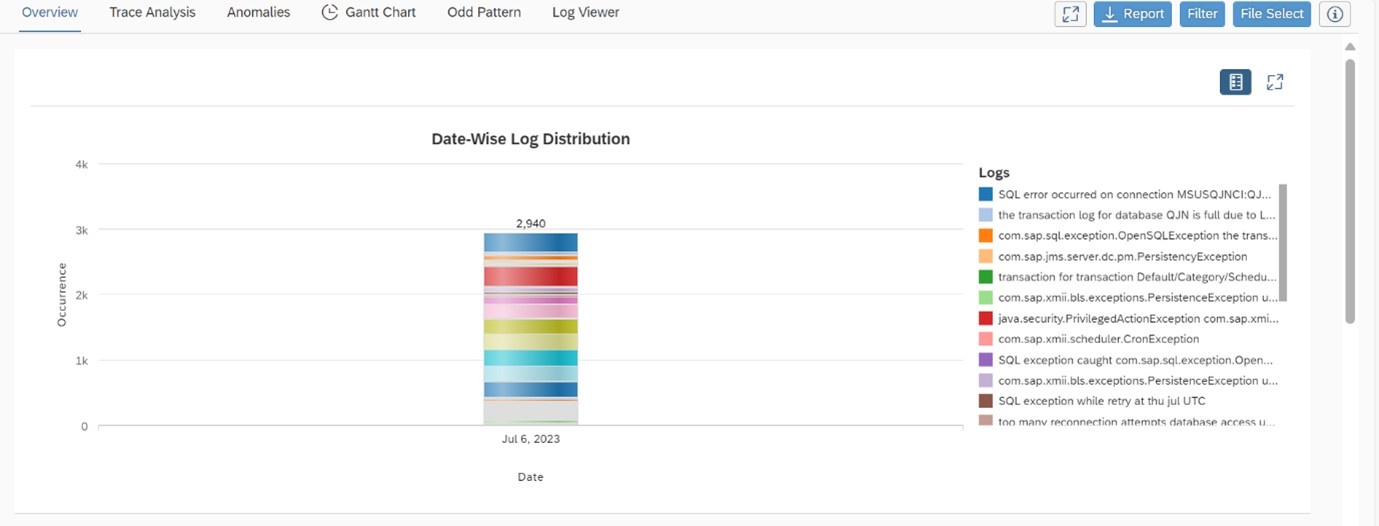1379x526 pixels.
Task: Click the Filter button
Action: coord(1203,14)
